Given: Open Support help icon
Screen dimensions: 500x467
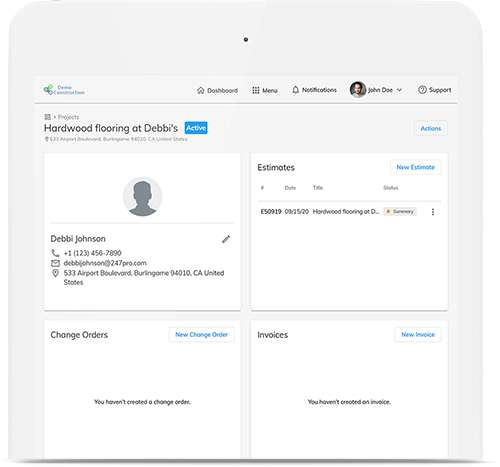Looking at the screenshot, I should 422,90.
